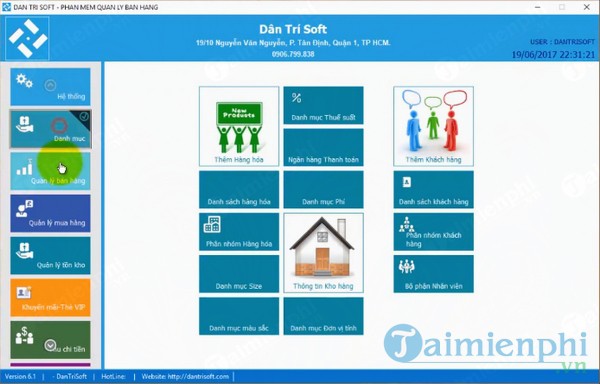Select the Danh mục sidebar tile
This screenshot has height=384, width=600.
(x=50, y=129)
